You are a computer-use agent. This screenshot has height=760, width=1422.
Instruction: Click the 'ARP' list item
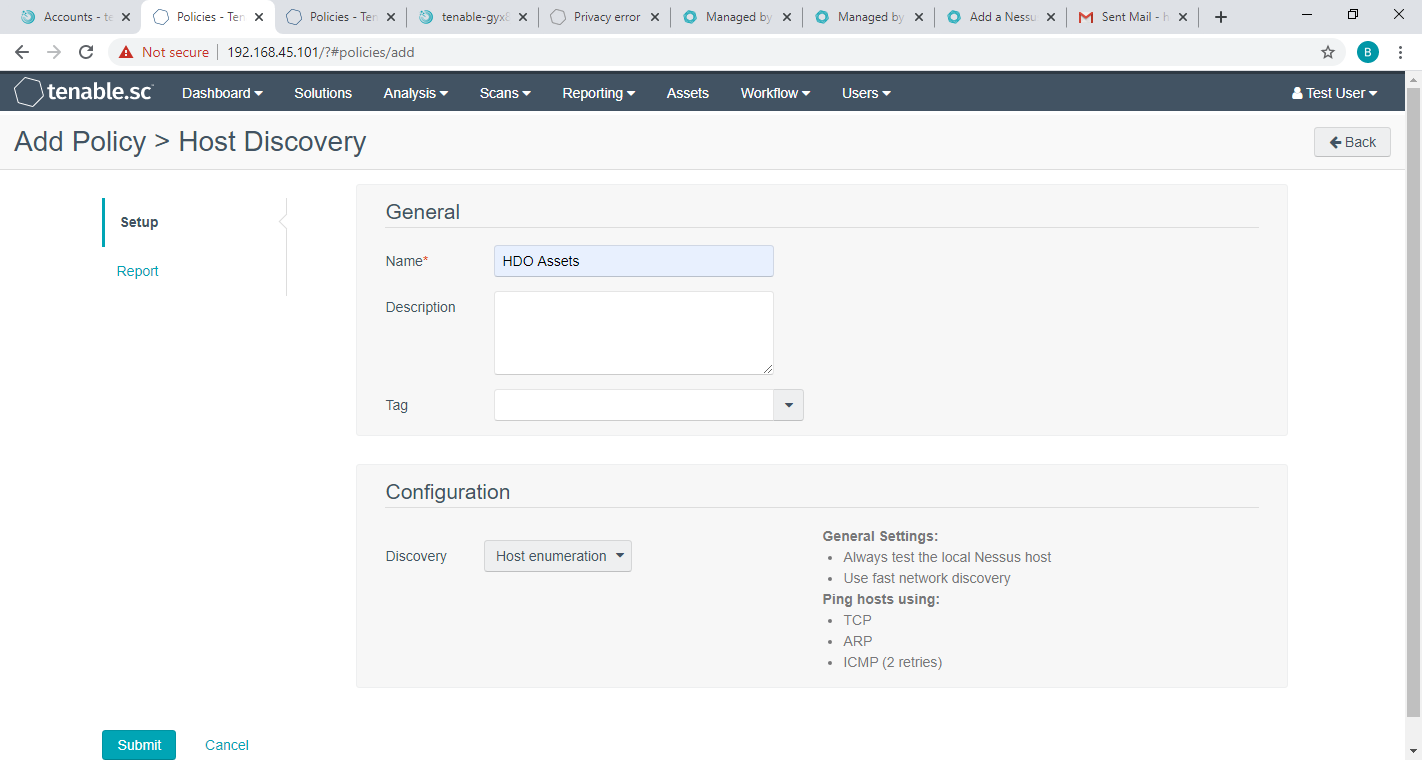coord(858,641)
